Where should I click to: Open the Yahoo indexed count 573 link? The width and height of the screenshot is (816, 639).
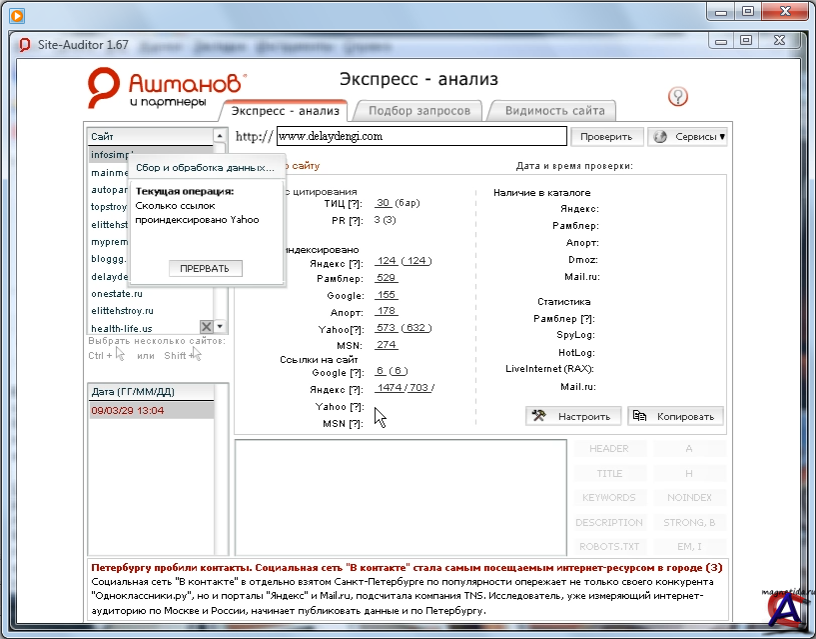click(x=386, y=327)
